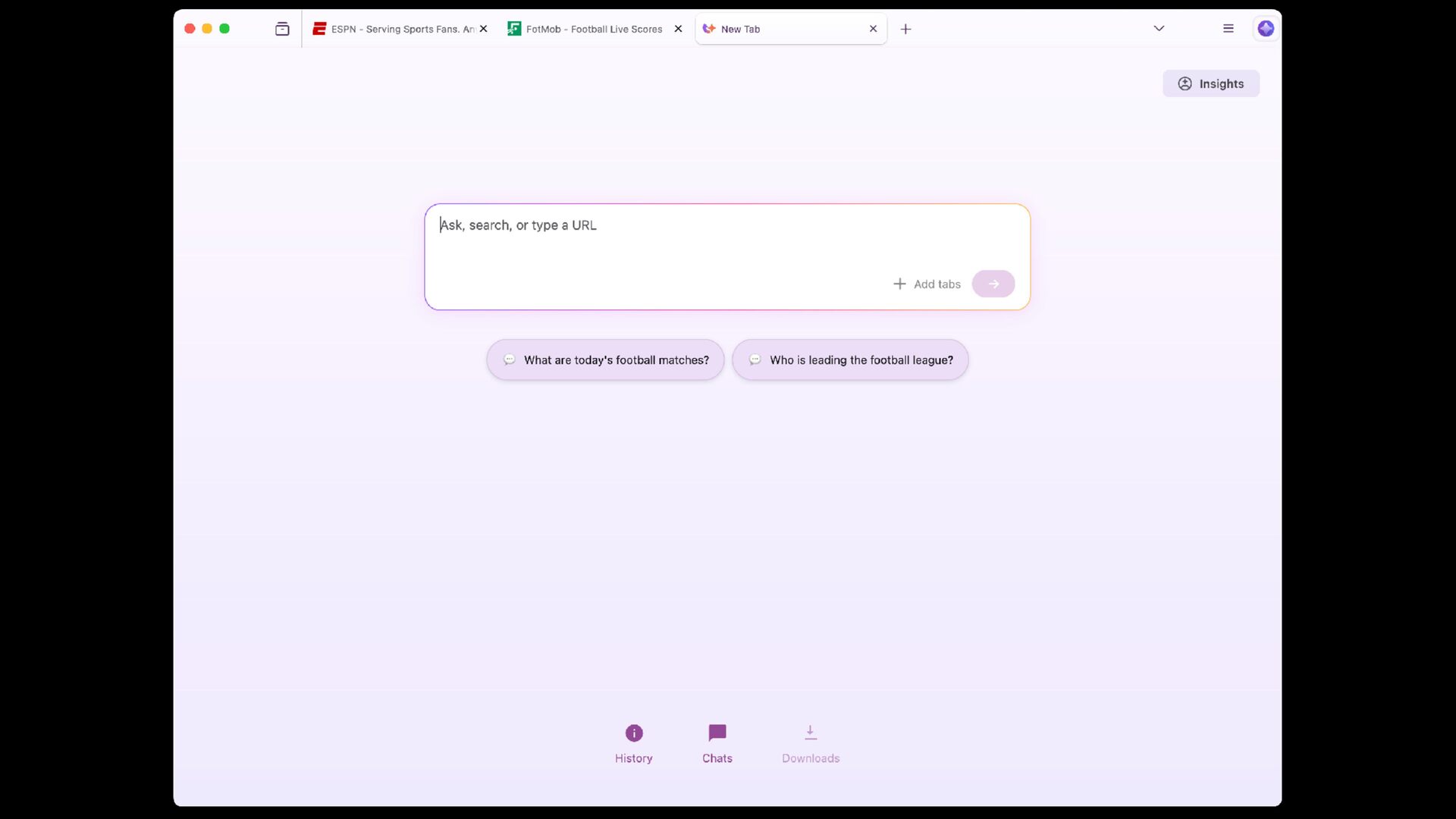Open a new tab with plus icon
The width and height of the screenshot is (1456, 819).
[905, 29]
